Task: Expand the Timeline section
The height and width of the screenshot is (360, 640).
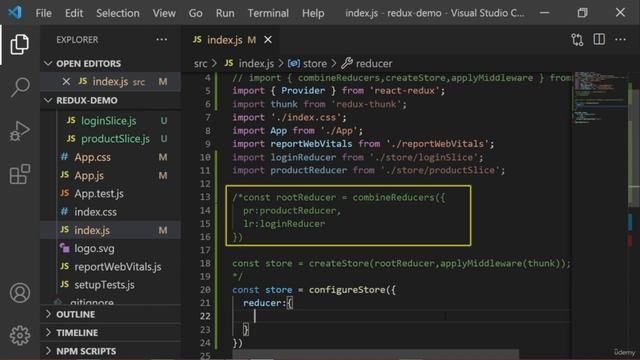Action: [48, 332]
